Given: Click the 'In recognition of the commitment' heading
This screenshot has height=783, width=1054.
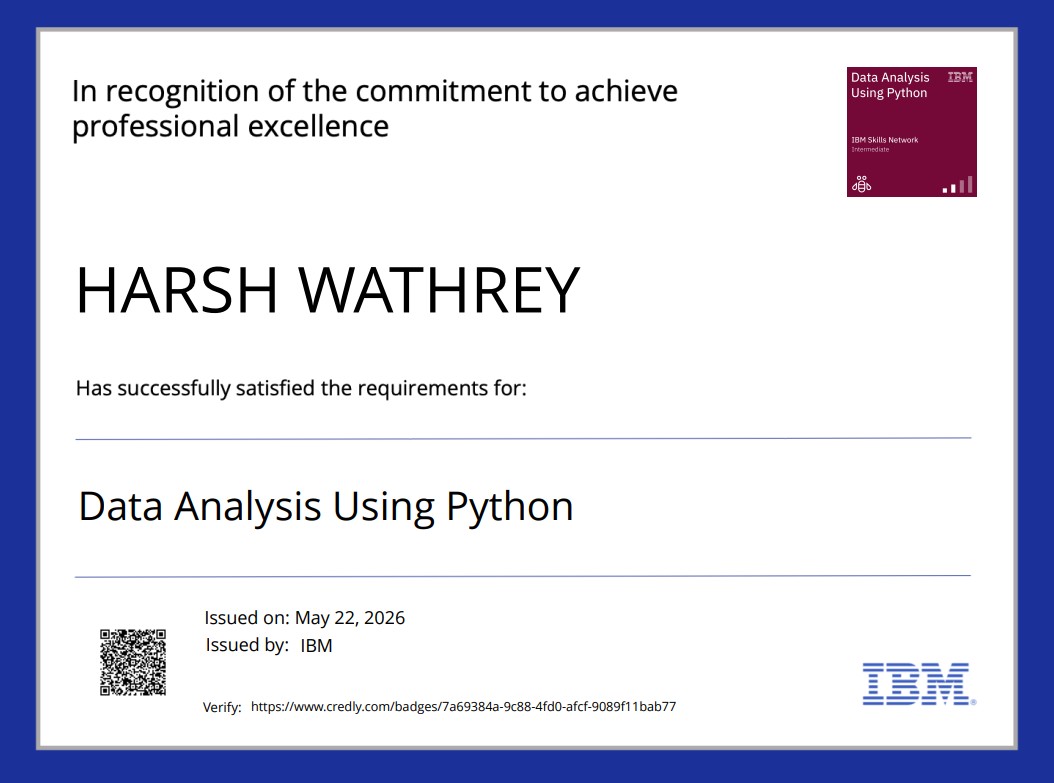Looking at the screenshot, I should point(374,91).
